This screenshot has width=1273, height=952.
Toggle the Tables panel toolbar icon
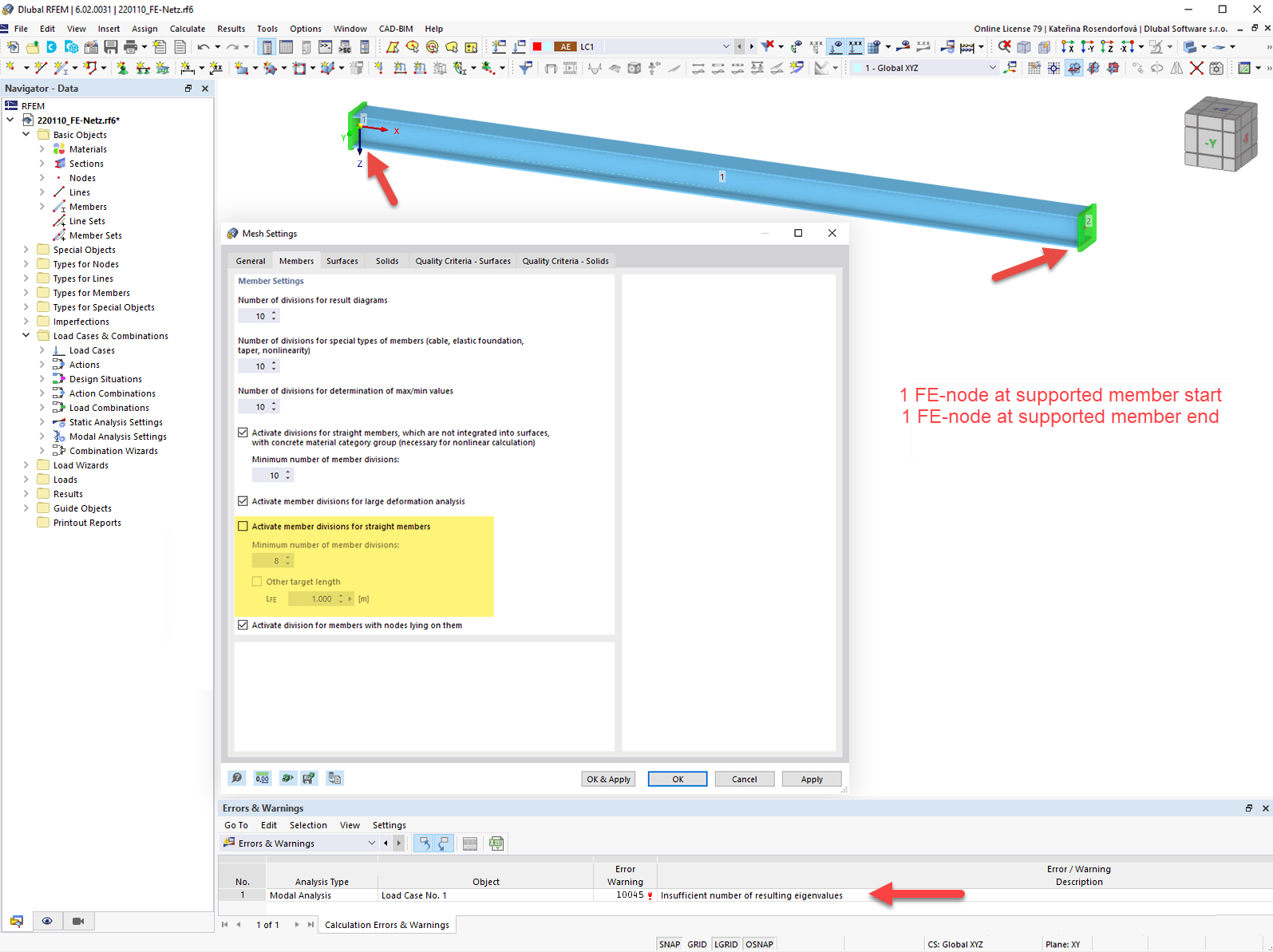coord(286,47)
